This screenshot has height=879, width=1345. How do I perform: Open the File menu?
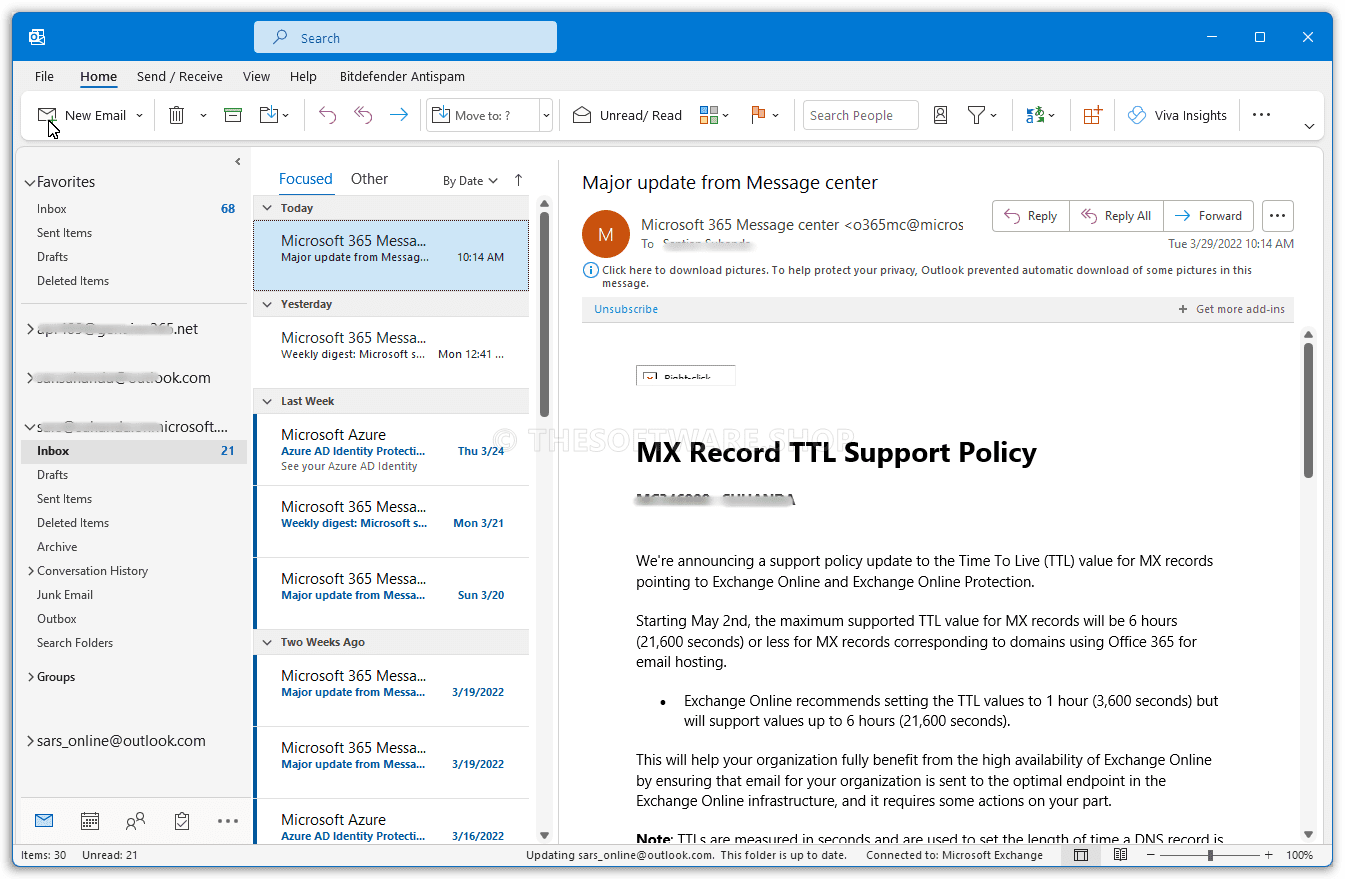(x=44, y=76)
